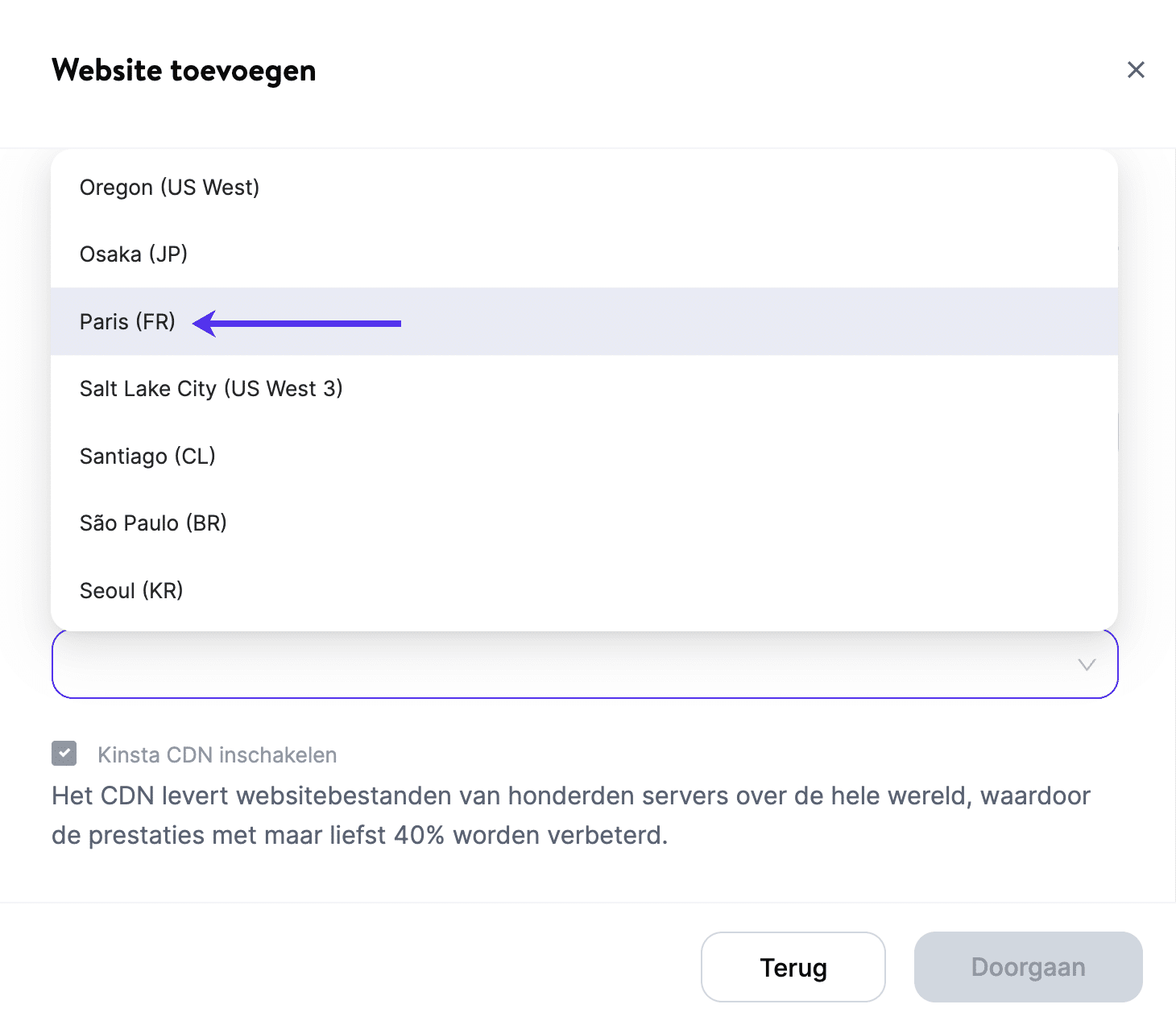The image size is (1176, 1029).
Task: Go back with the Terug button
Action: tap(793, 967)
